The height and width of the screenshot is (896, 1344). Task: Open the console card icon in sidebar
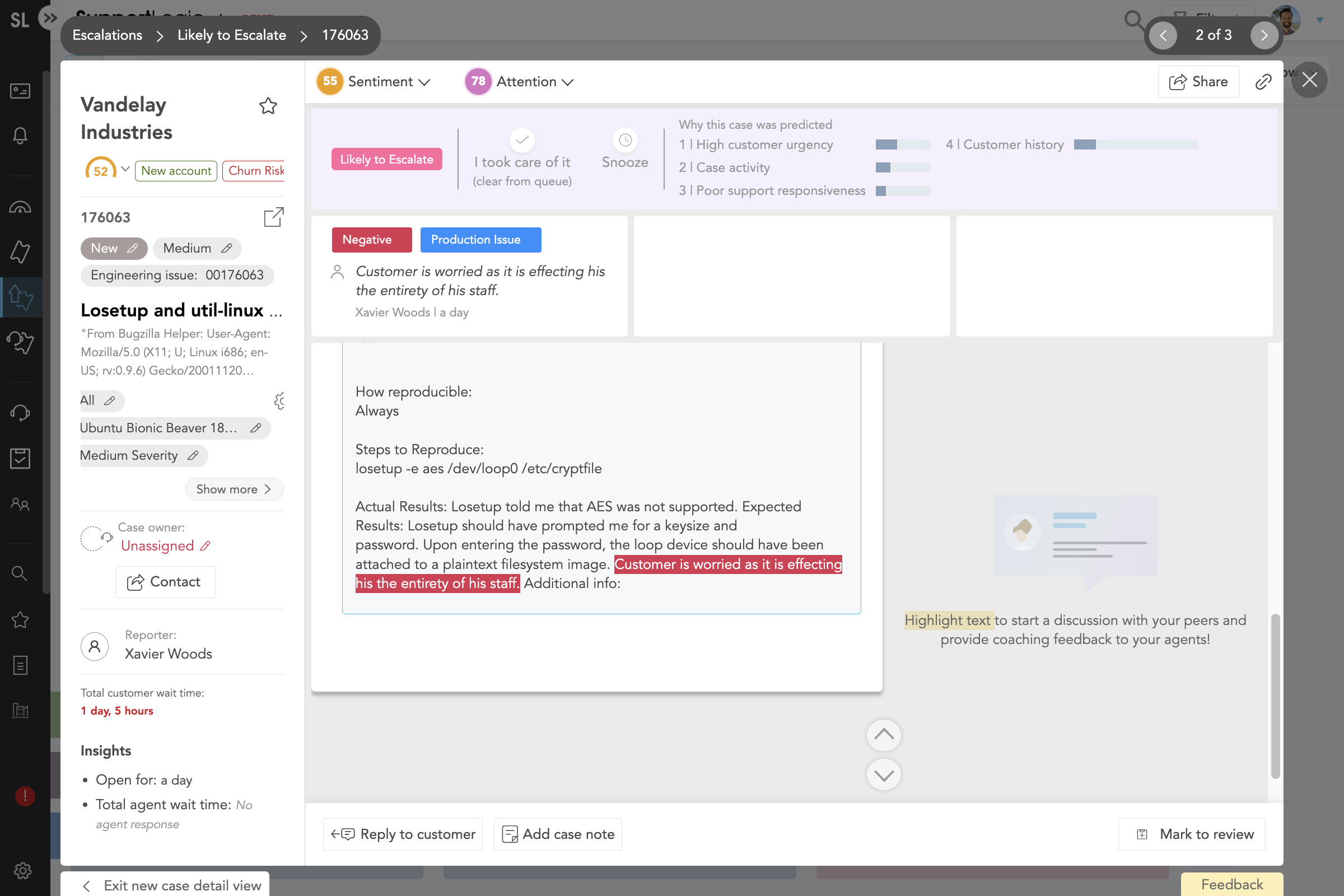20,91
